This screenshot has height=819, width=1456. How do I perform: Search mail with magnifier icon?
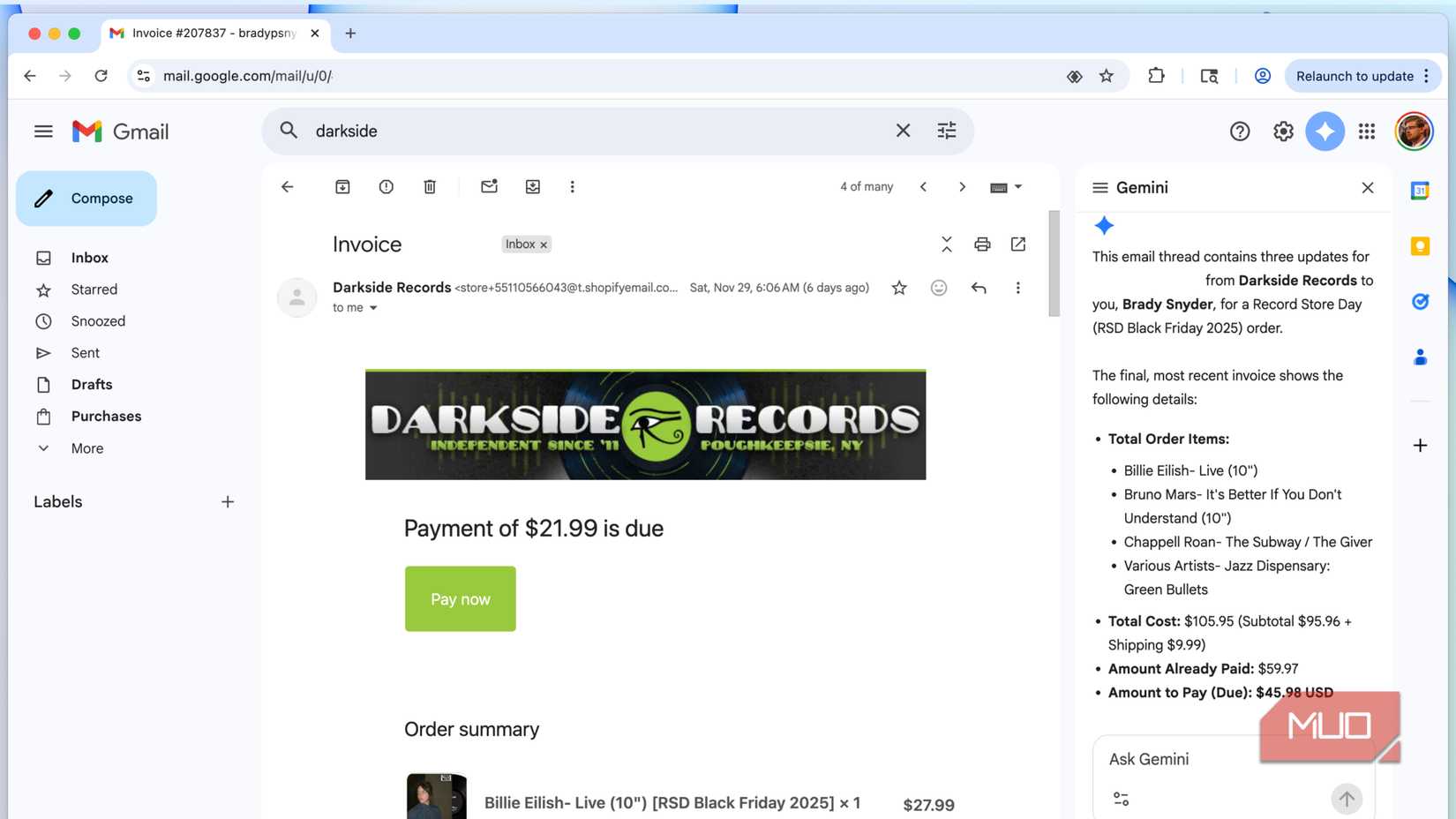click(289, 131)
